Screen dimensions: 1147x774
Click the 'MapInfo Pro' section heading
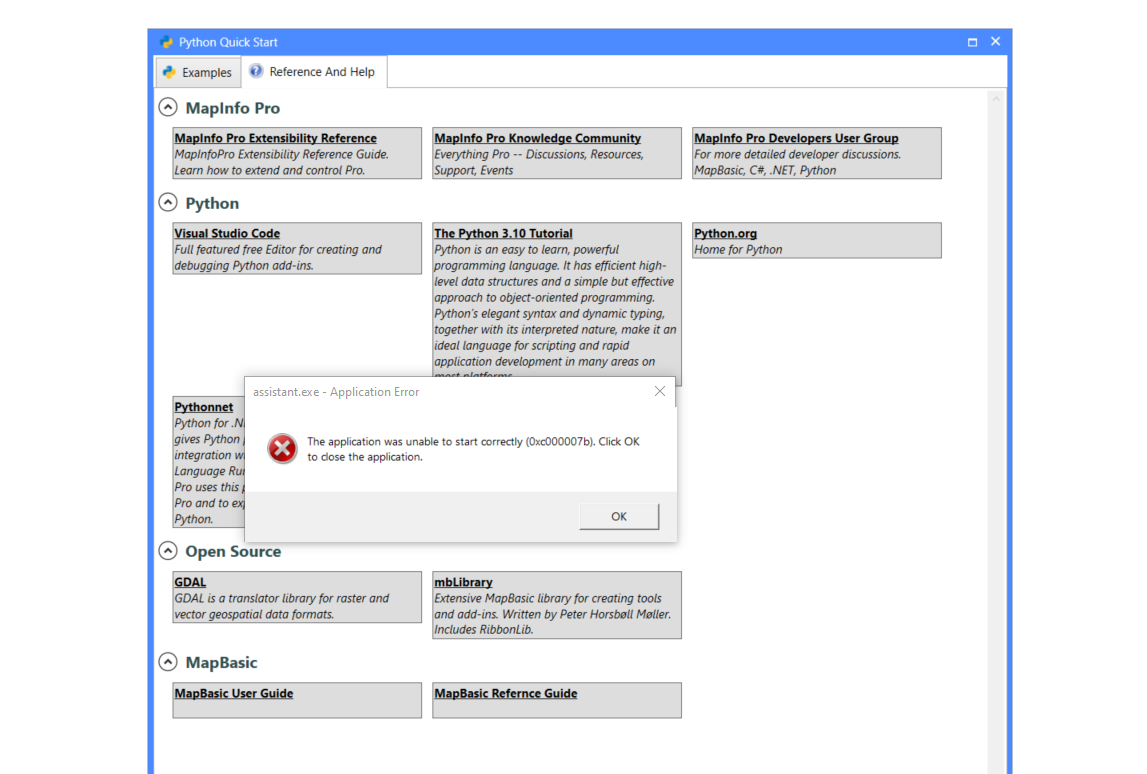tap(233, 108)
